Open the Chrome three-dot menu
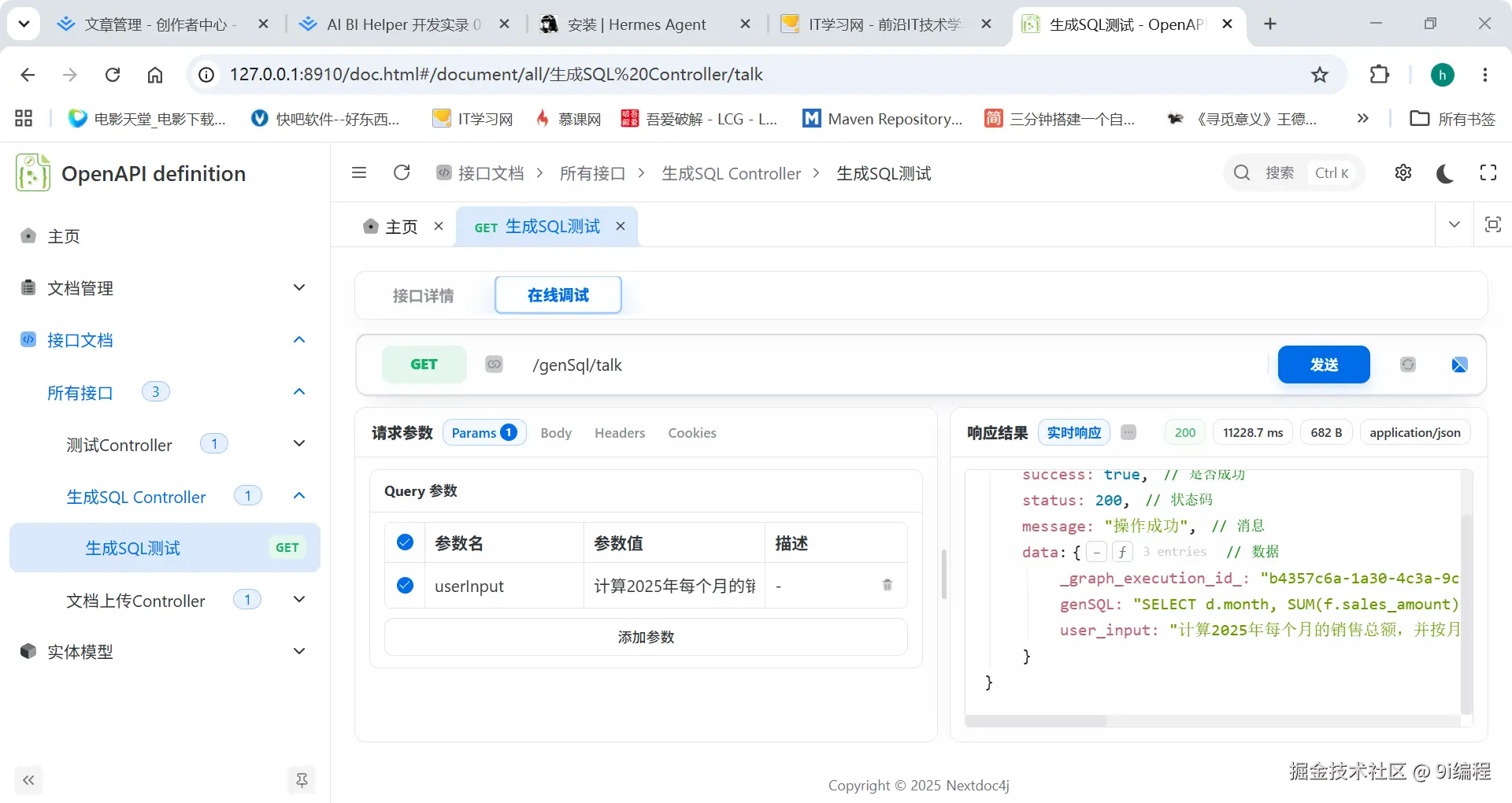 1485,75
